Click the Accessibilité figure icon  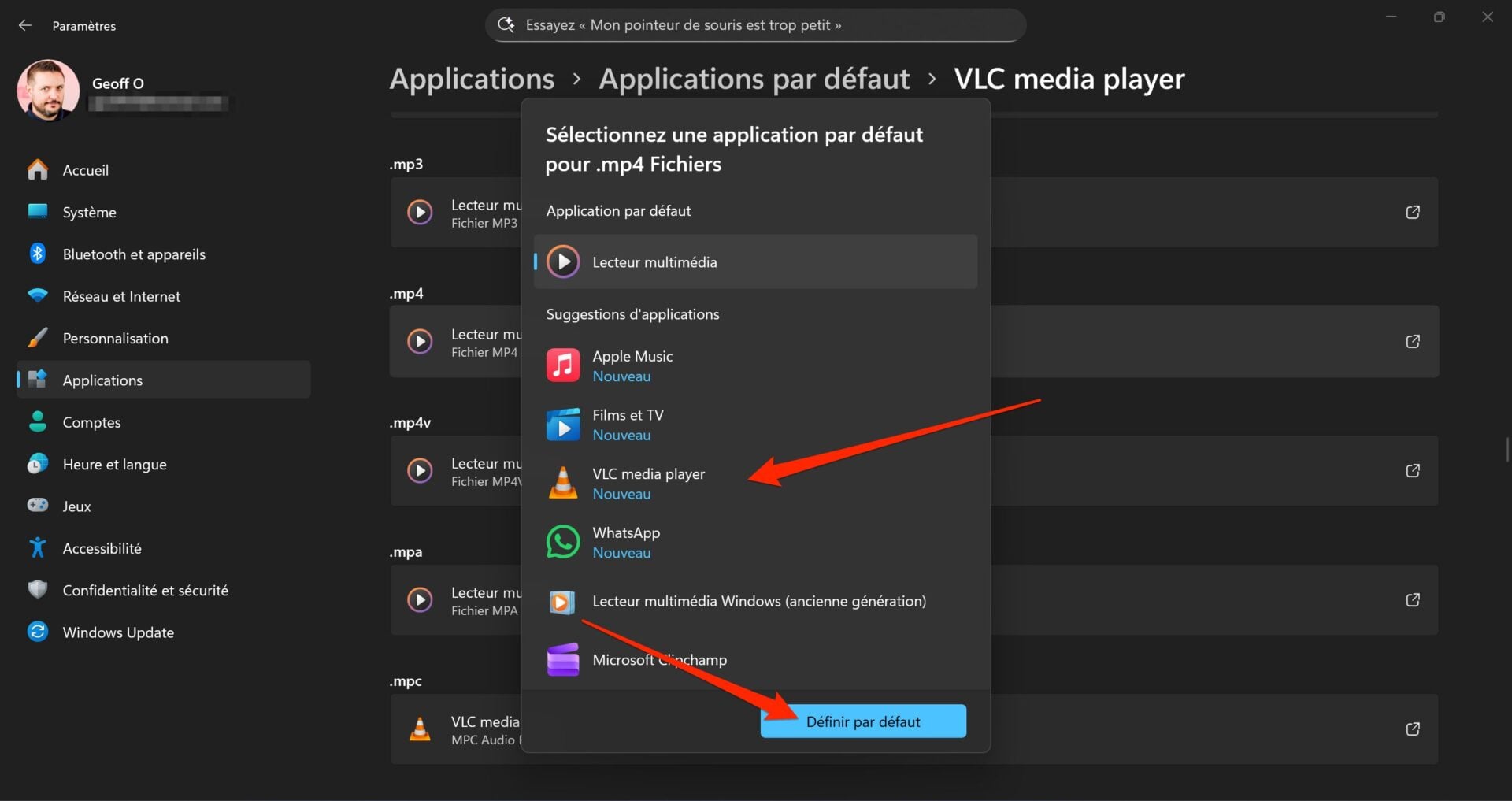(x=37, y=547)
